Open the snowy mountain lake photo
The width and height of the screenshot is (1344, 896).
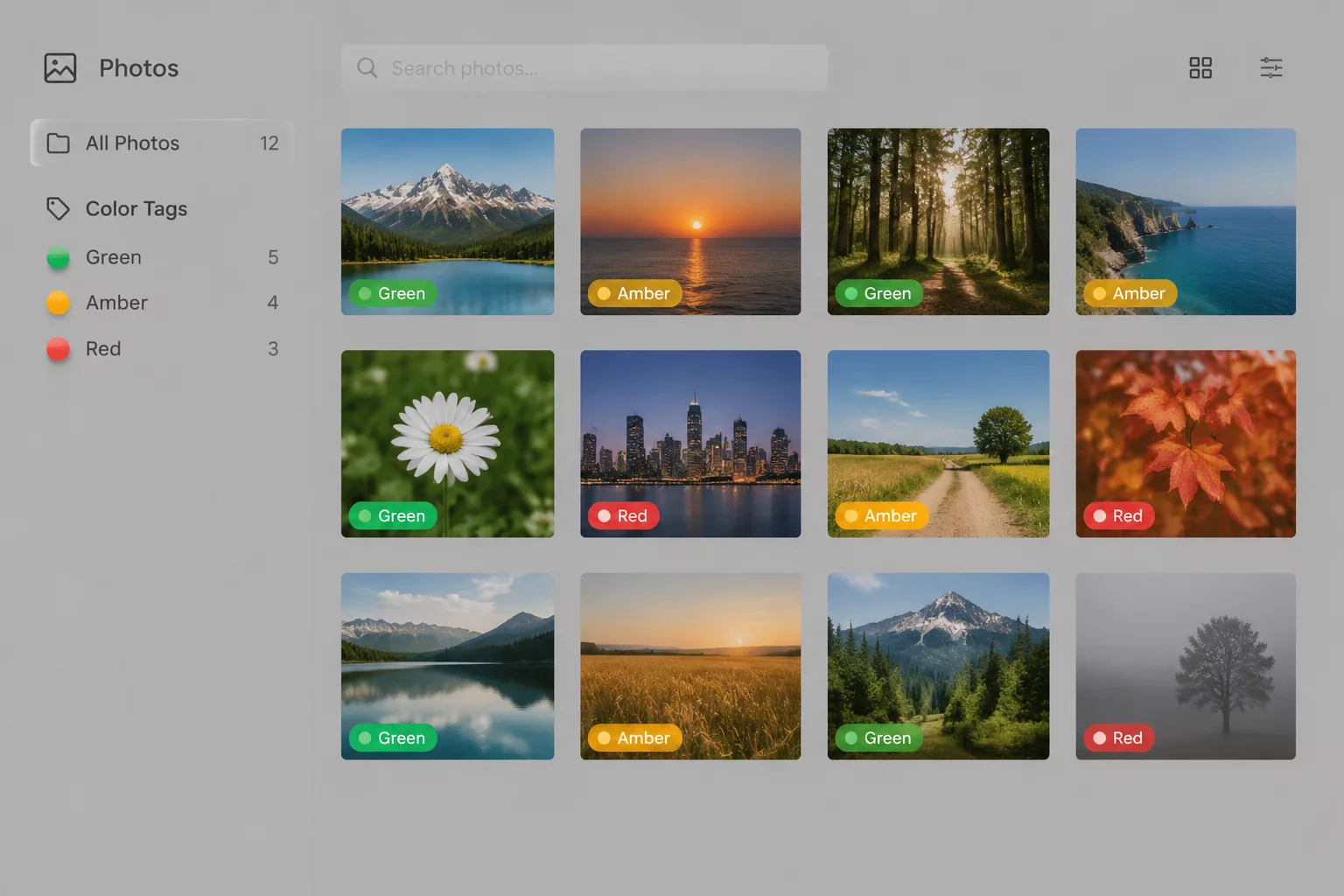click(447, 221)
